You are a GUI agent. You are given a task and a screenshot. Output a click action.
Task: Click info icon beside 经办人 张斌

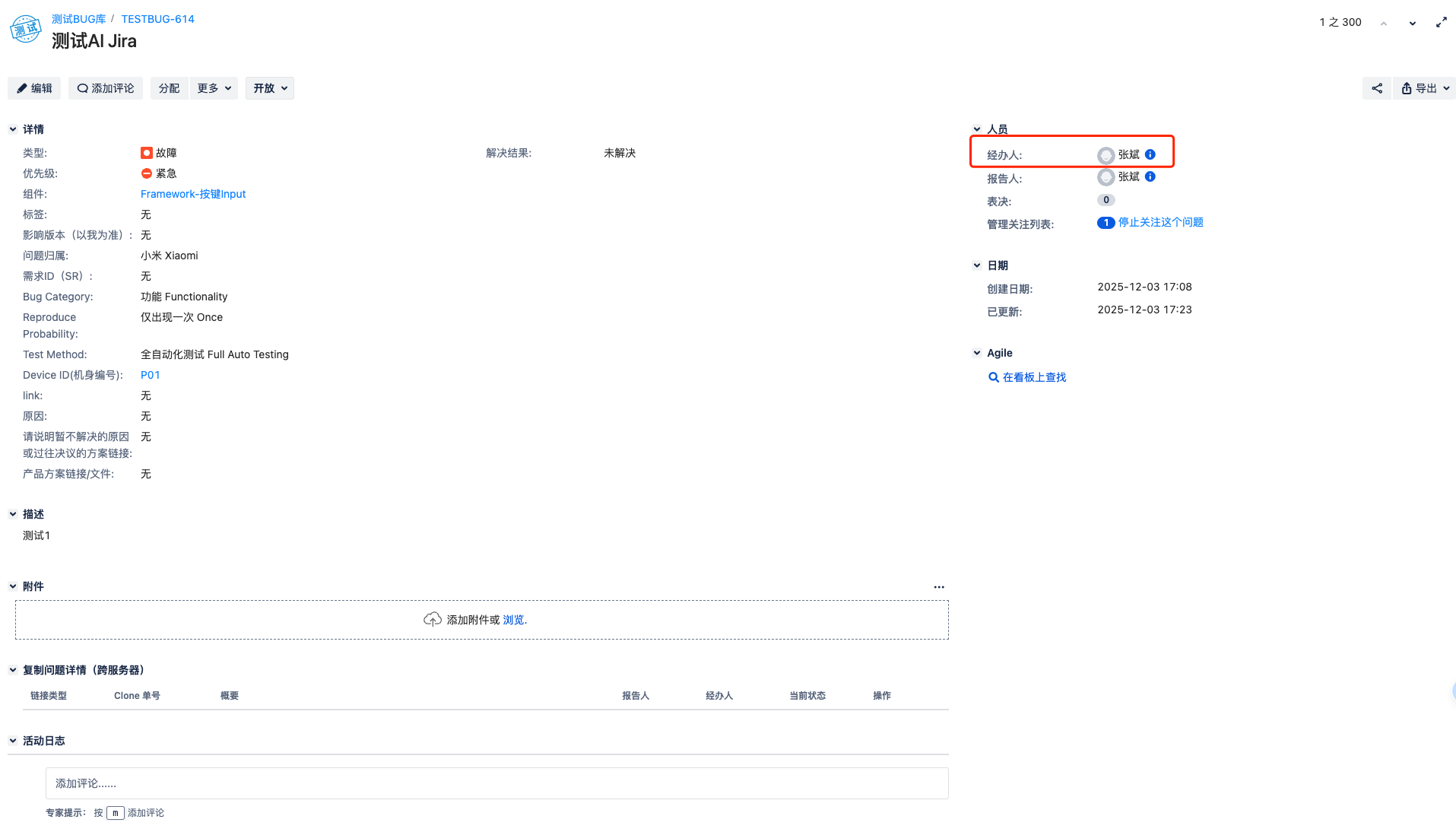[x=1150, y=154]
